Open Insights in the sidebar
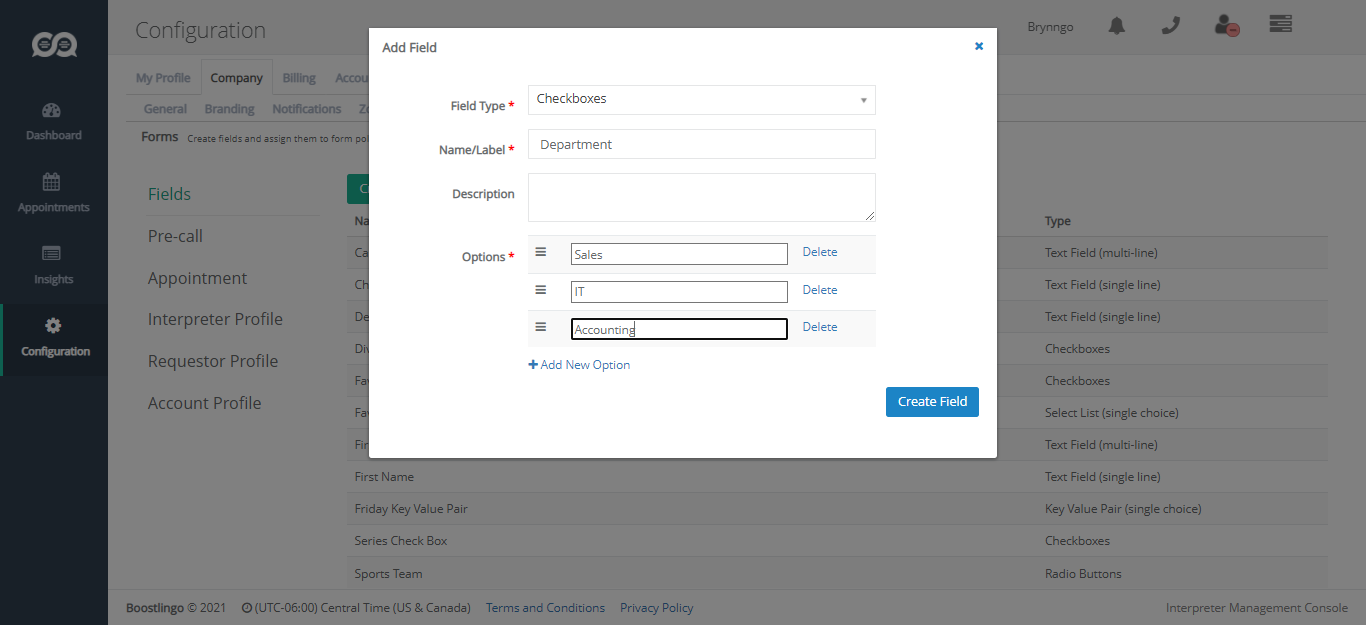Image resolution: width=1366 pixels, height=625 pixels. 53,265
